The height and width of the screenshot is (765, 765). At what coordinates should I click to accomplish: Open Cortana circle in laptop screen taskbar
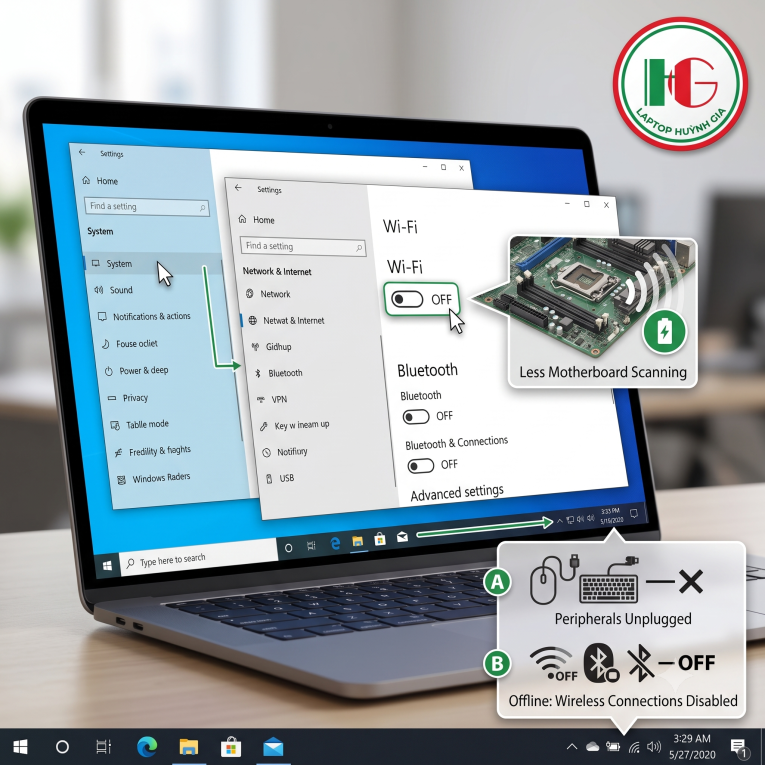(x=288, y=548)
